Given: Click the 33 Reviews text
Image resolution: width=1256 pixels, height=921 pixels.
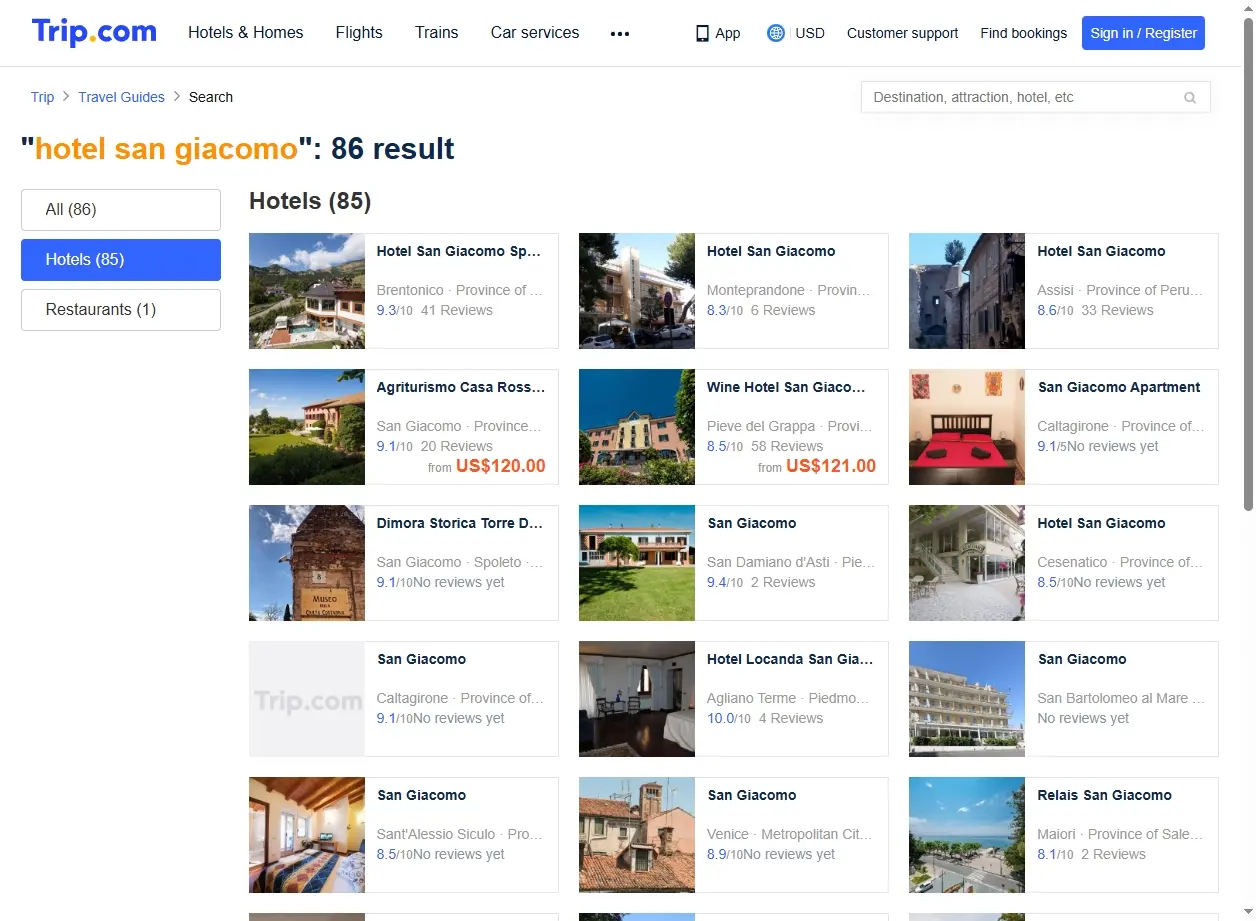Looking at the screenshot, I should pyautogui.click(x=1118, y=311).
